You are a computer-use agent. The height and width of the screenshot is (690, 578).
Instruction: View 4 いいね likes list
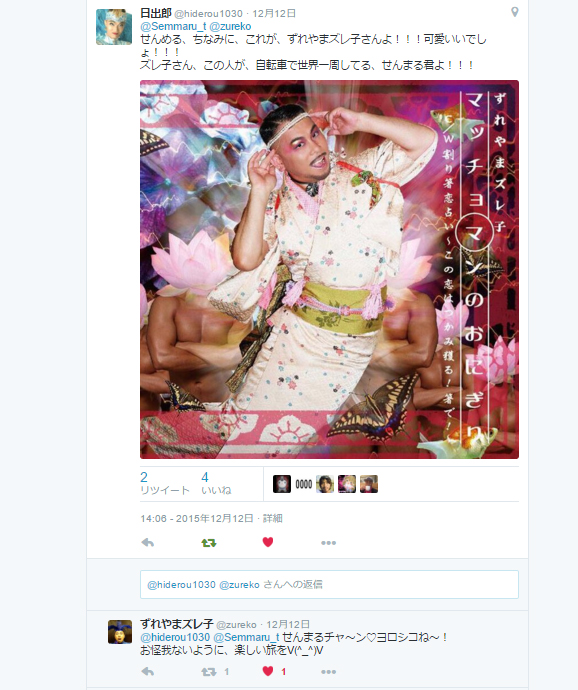(x=216, y=483)
